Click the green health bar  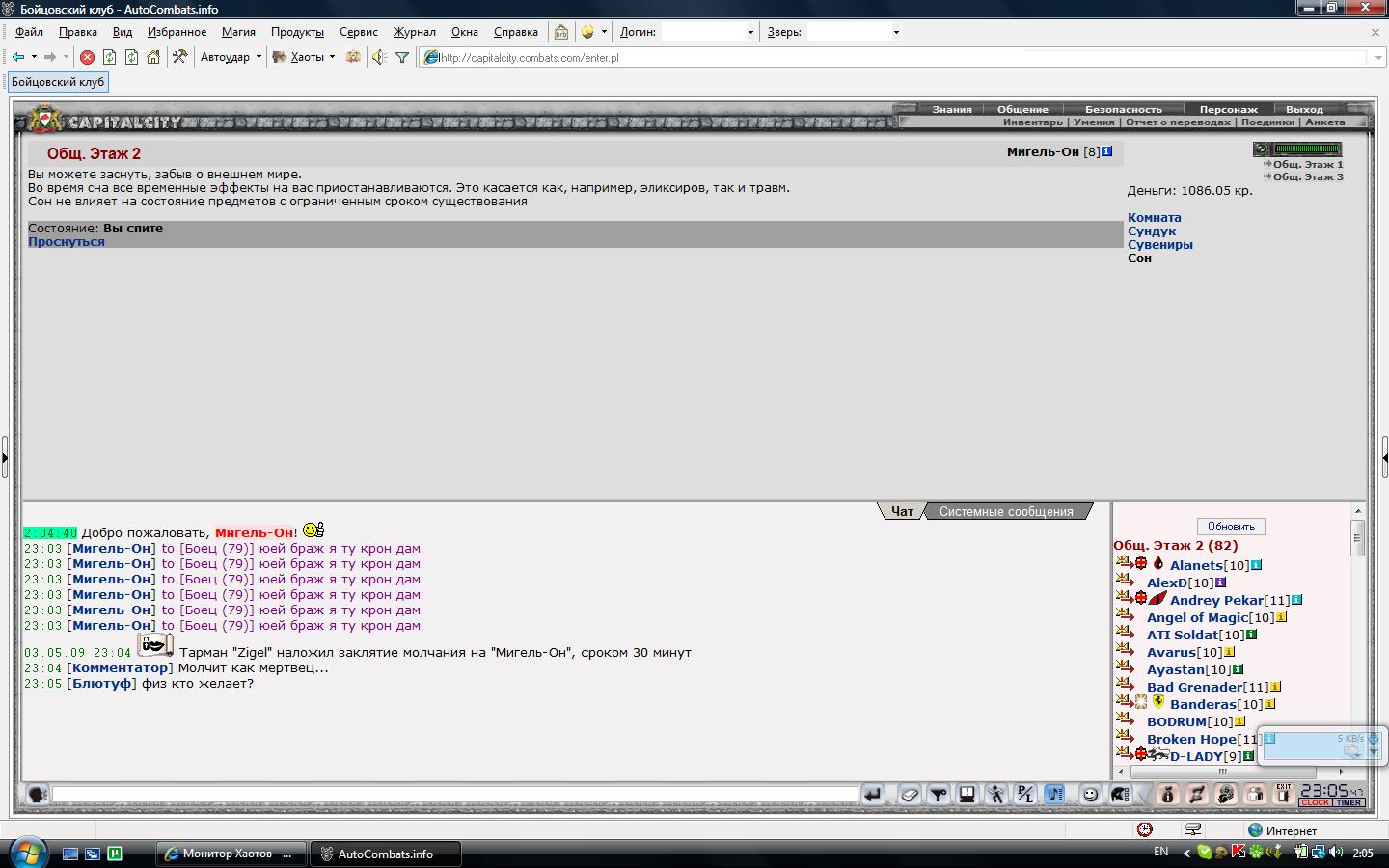[1307, 149]
